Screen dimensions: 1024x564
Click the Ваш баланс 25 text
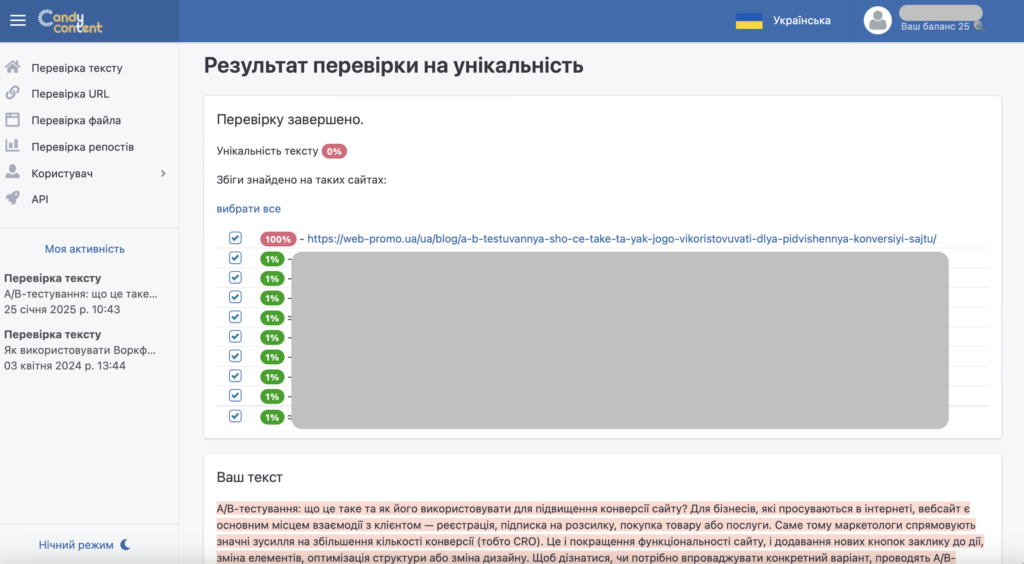pos(935,27)
